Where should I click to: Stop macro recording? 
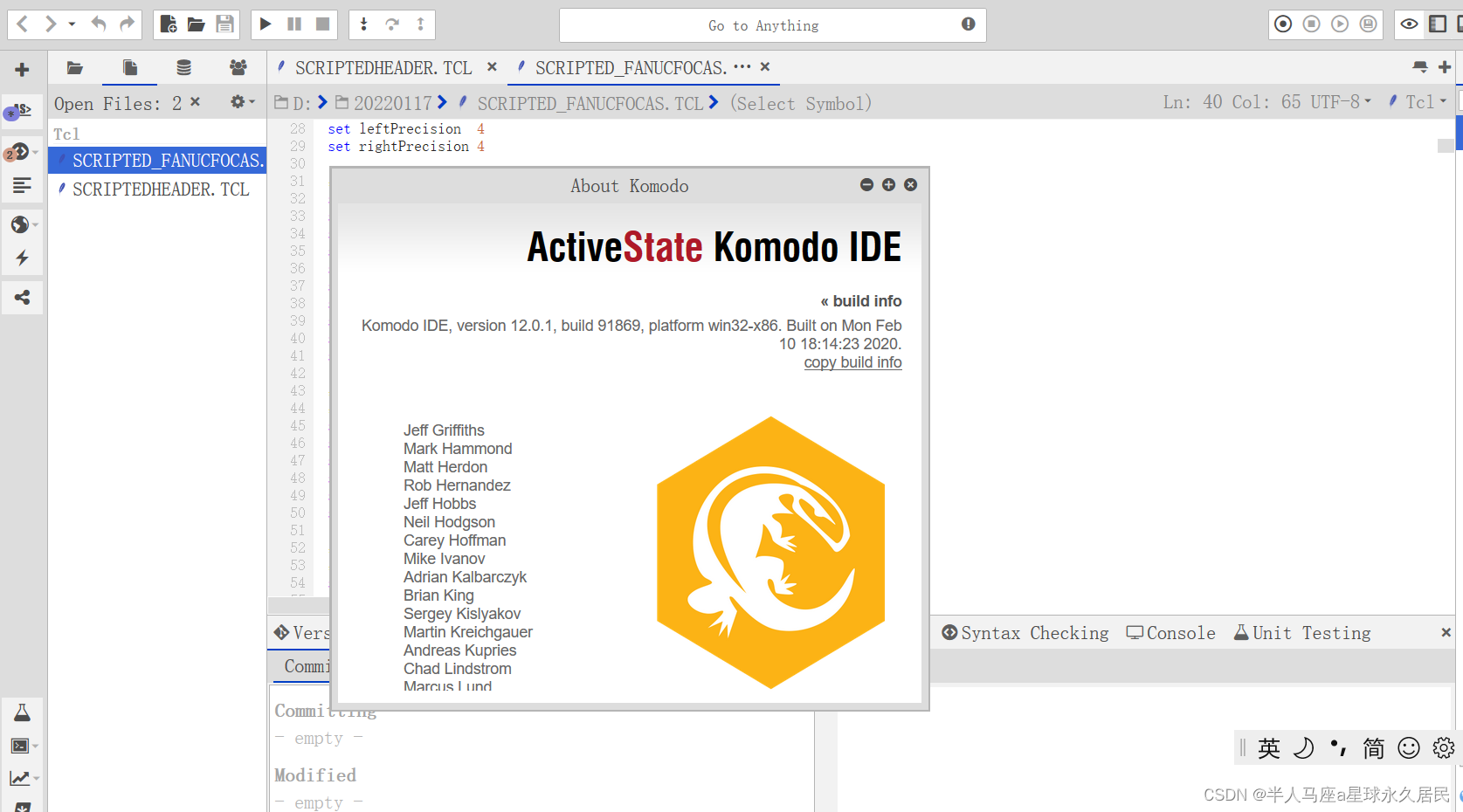pos(1312,24)
